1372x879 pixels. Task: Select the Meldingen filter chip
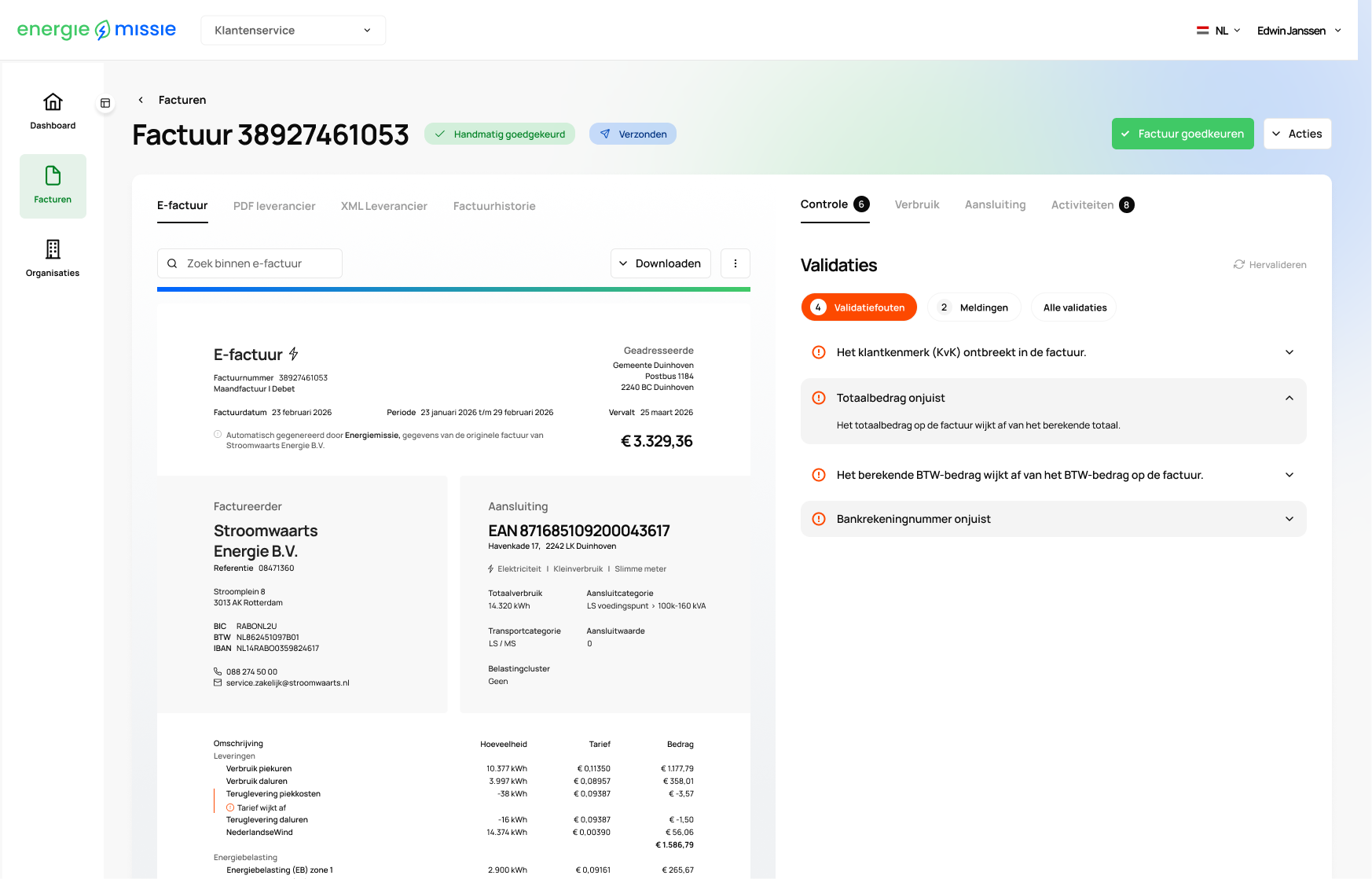(x=974, y=307)
